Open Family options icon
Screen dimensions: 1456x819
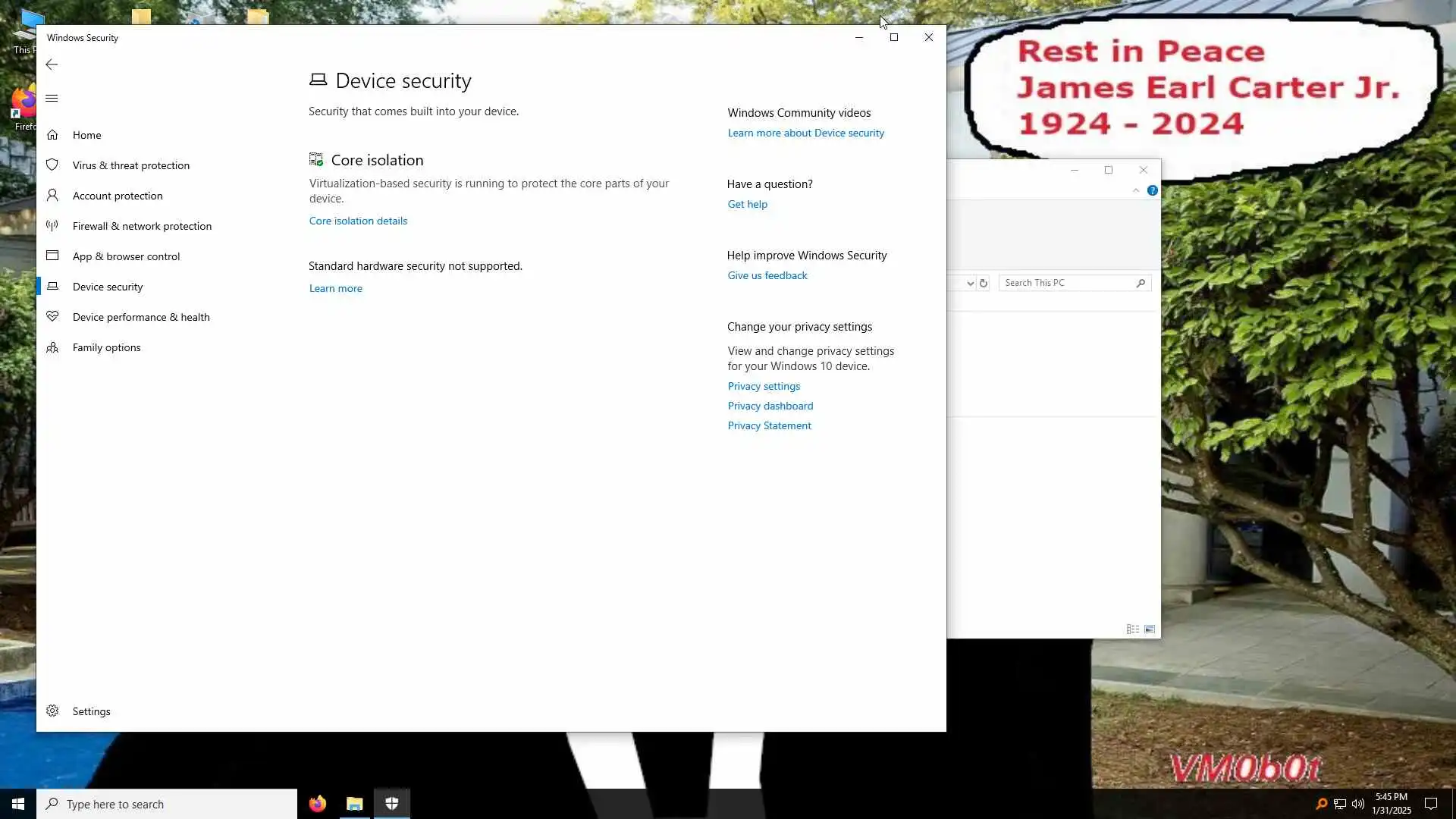click(x=52, y=347)
